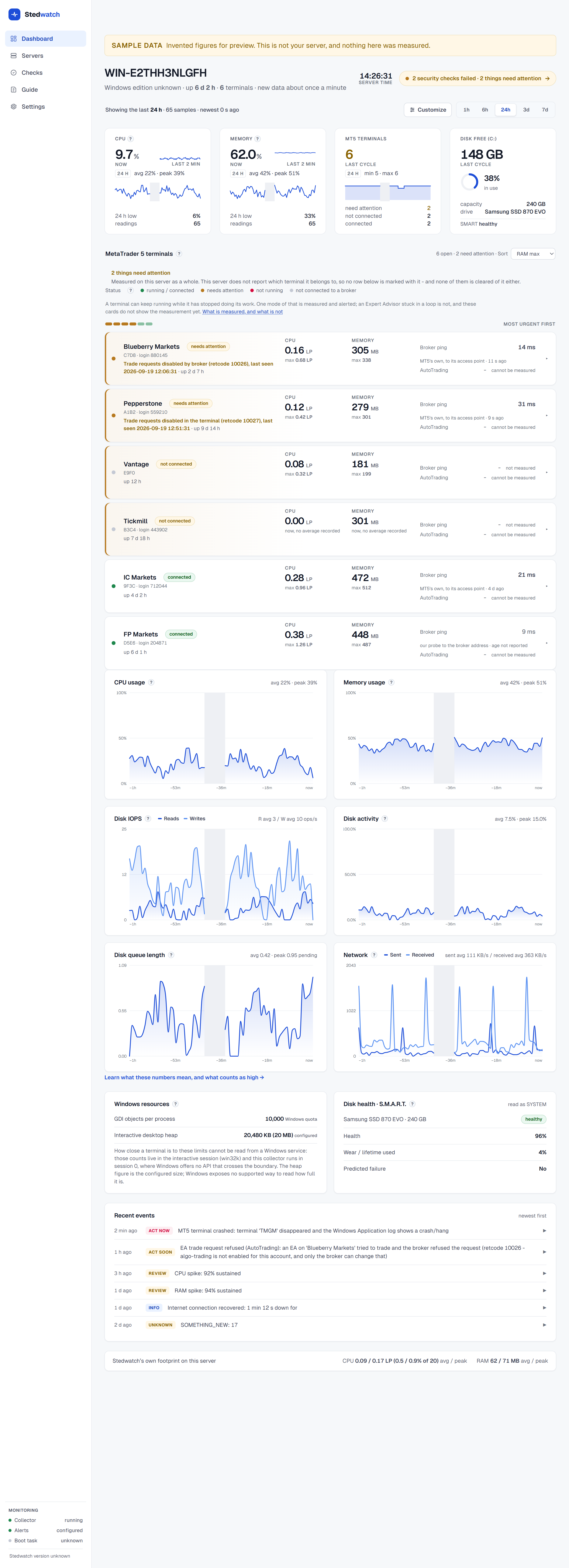569x1568 pixels.
Task: Click the Disk IOPS help icon
Action: click(148, 819)
